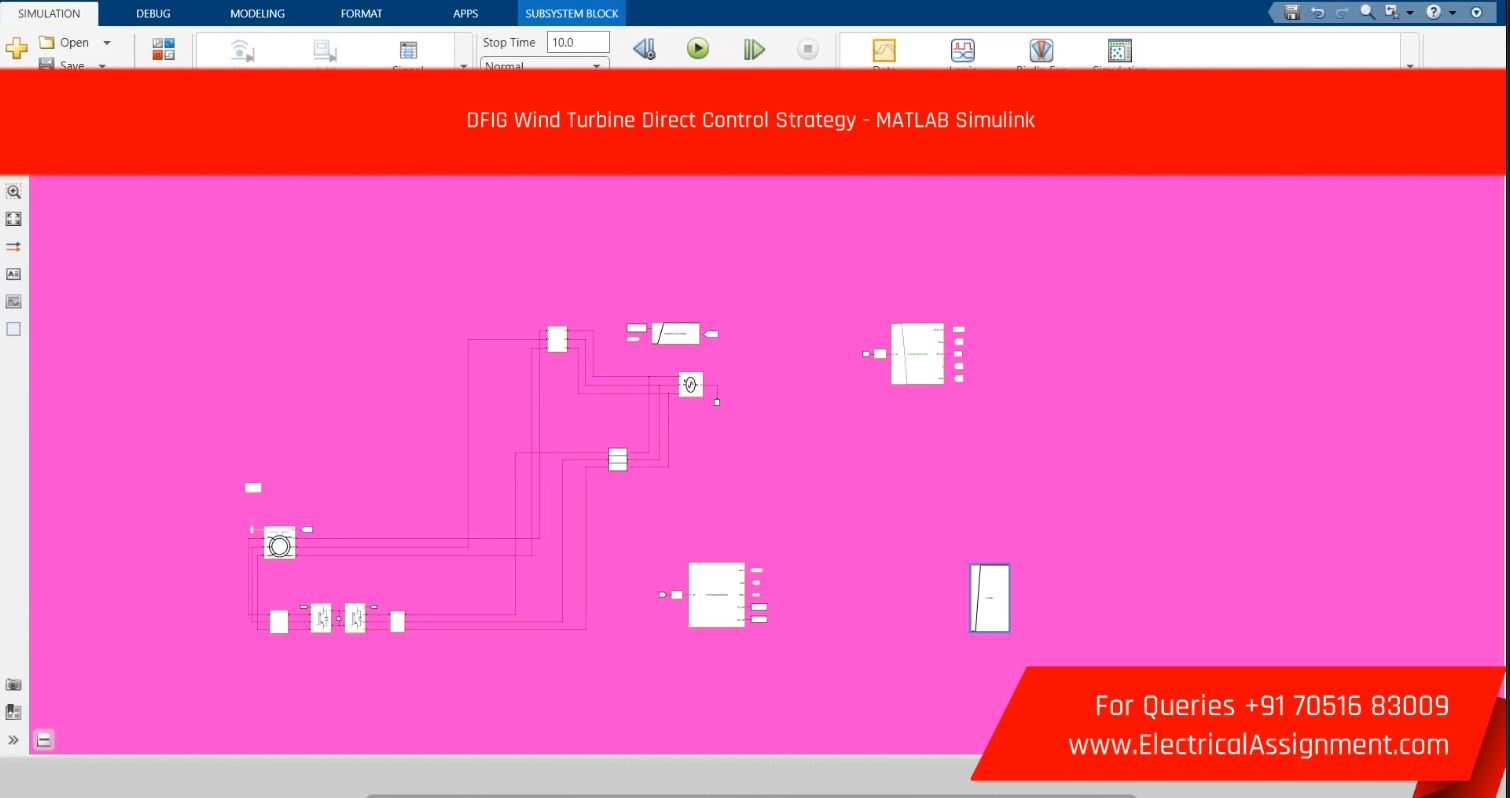The height and width of the screenshot is (798, 1510).
Task: Expand the palette with double chevron
Action: coord(13,741)
